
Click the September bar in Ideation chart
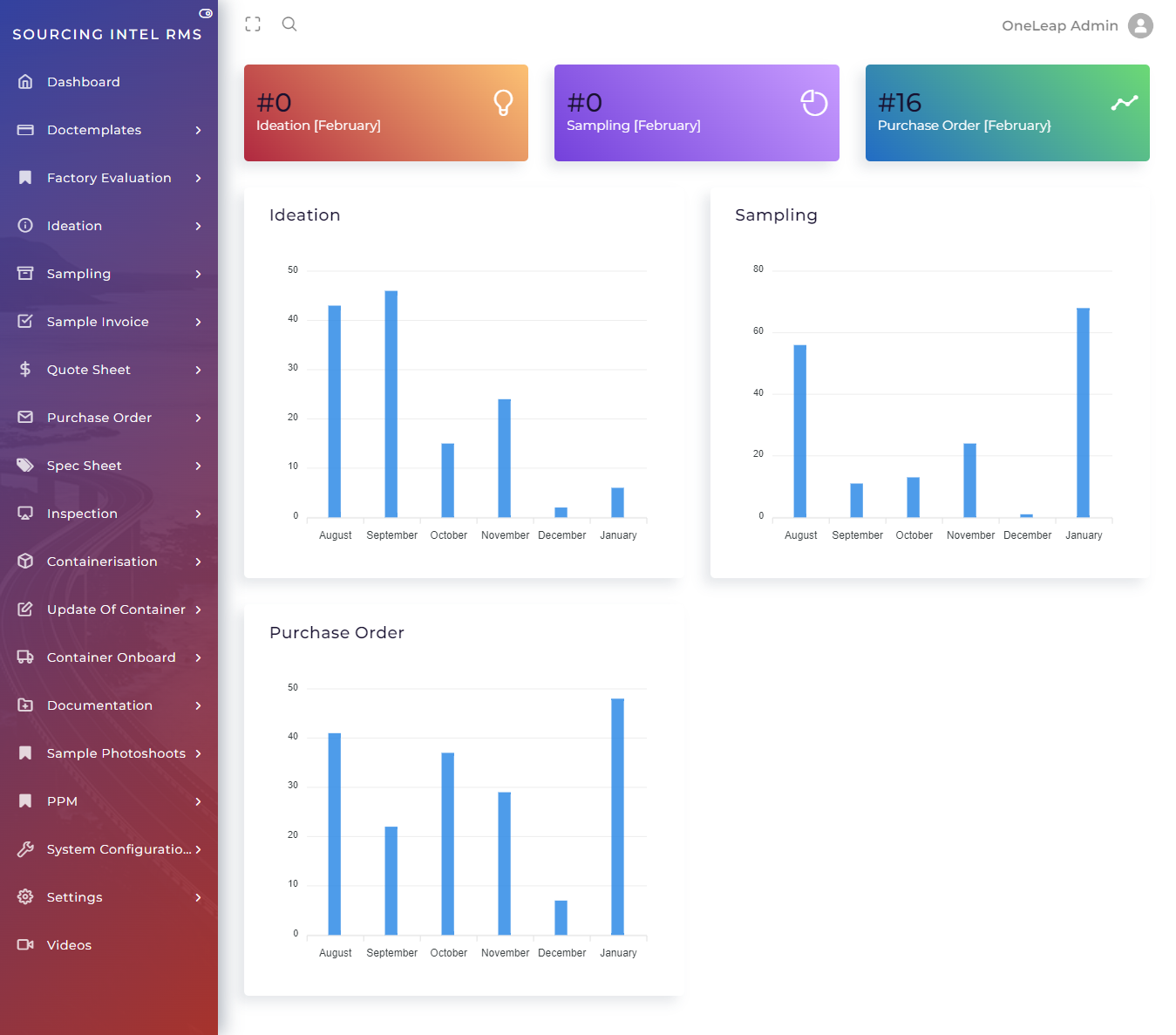point(391,404)
